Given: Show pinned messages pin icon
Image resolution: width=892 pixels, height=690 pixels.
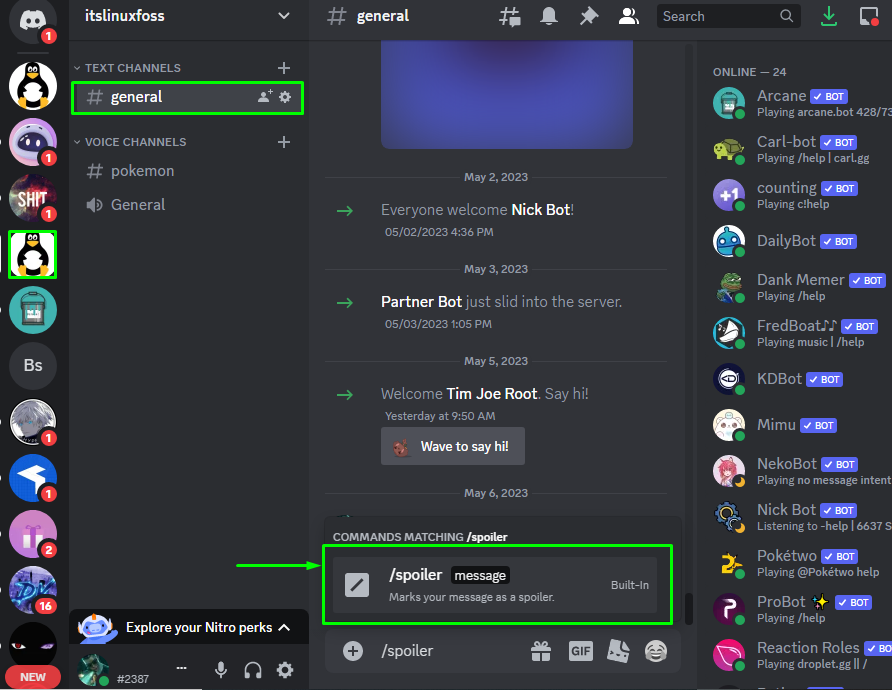Looking at the screenshot, I should [x=589, y=16].
